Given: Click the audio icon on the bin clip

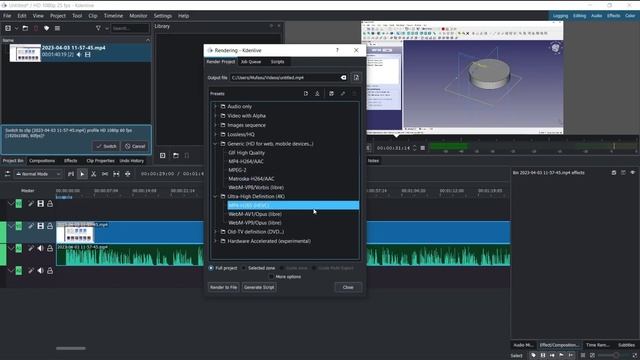Looking at the screenshot, I should [x=79, y=54].
